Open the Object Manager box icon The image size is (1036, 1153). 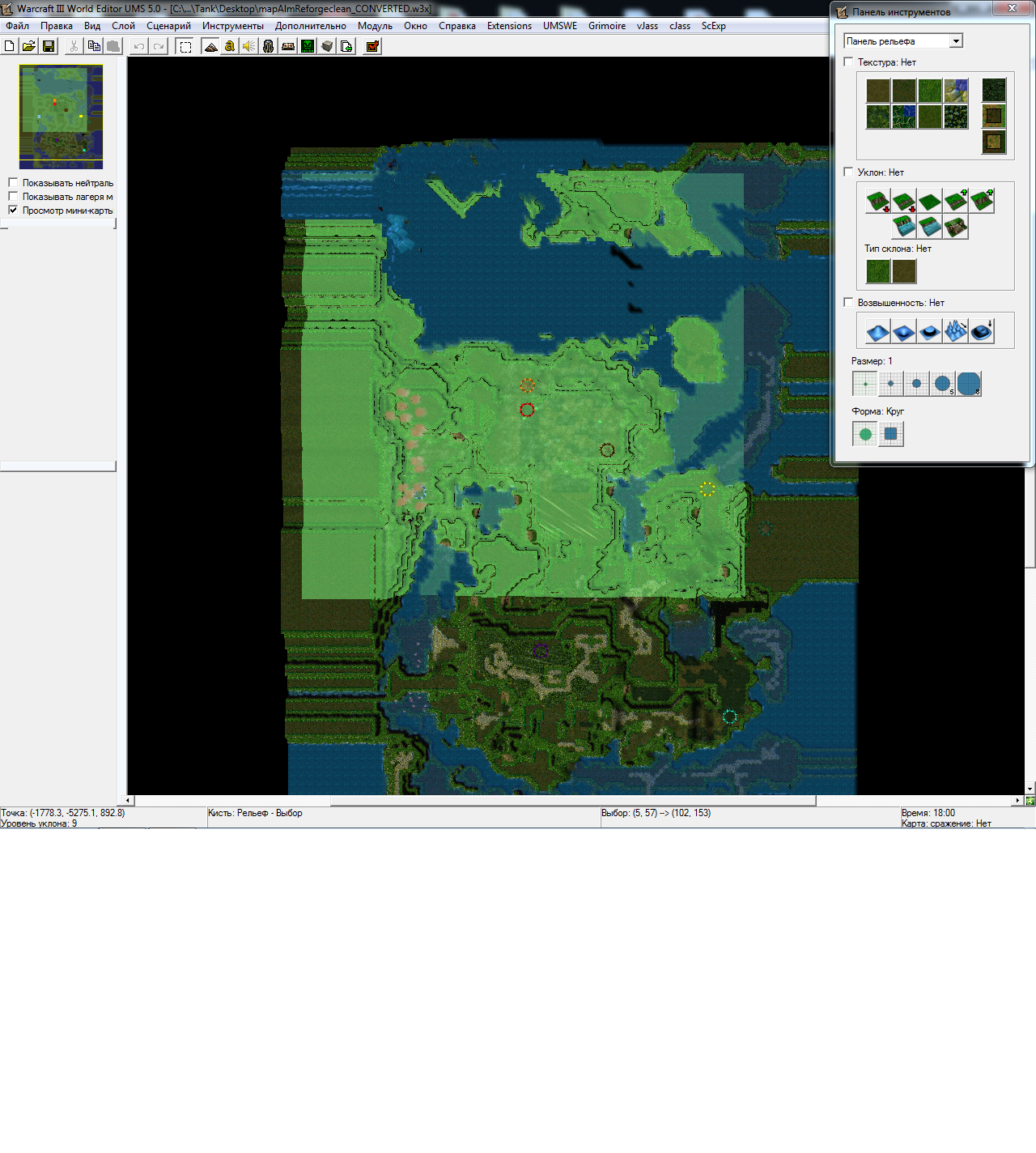[x=327, y=46]
